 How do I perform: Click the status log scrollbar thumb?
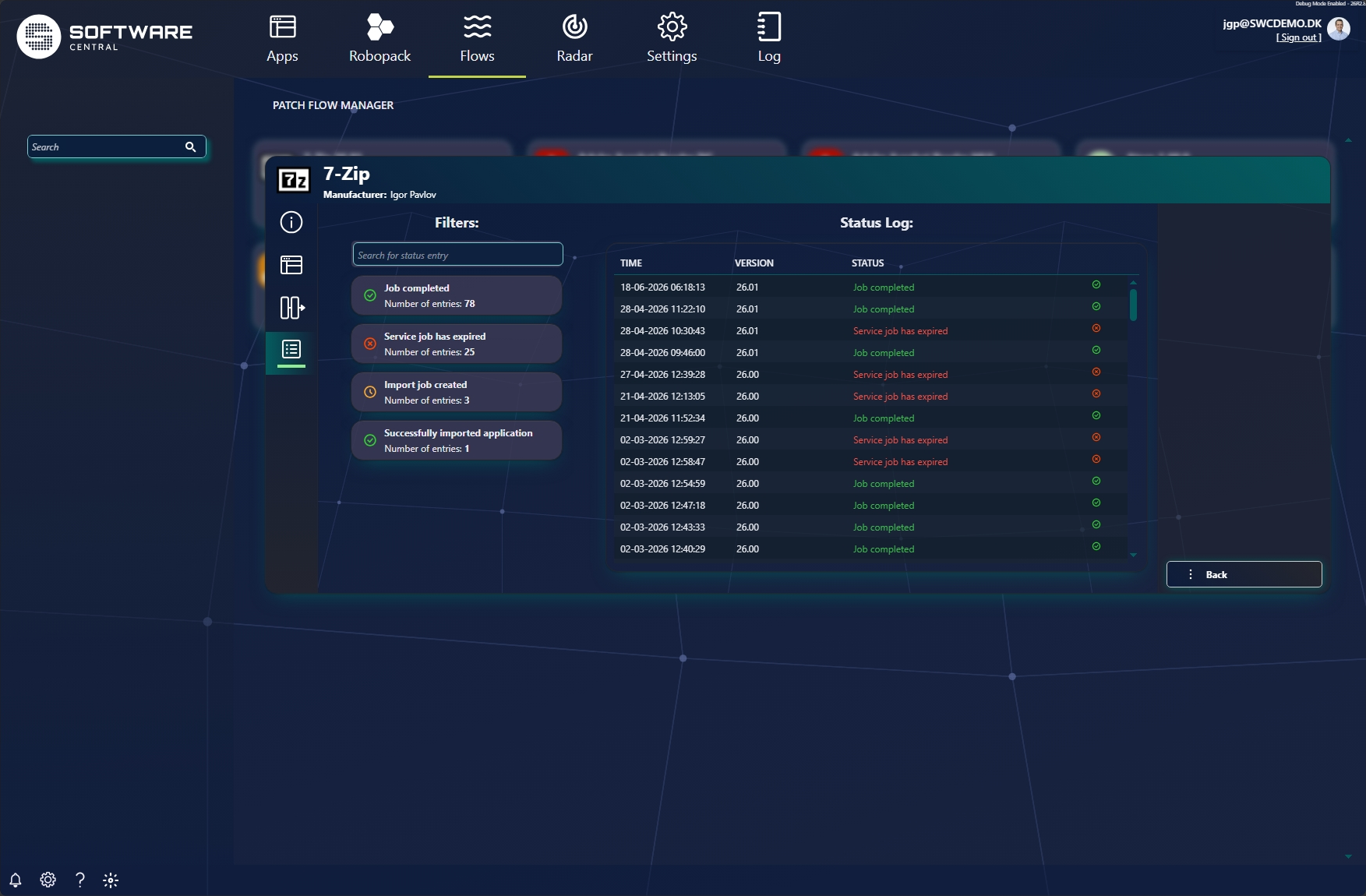1133,305
